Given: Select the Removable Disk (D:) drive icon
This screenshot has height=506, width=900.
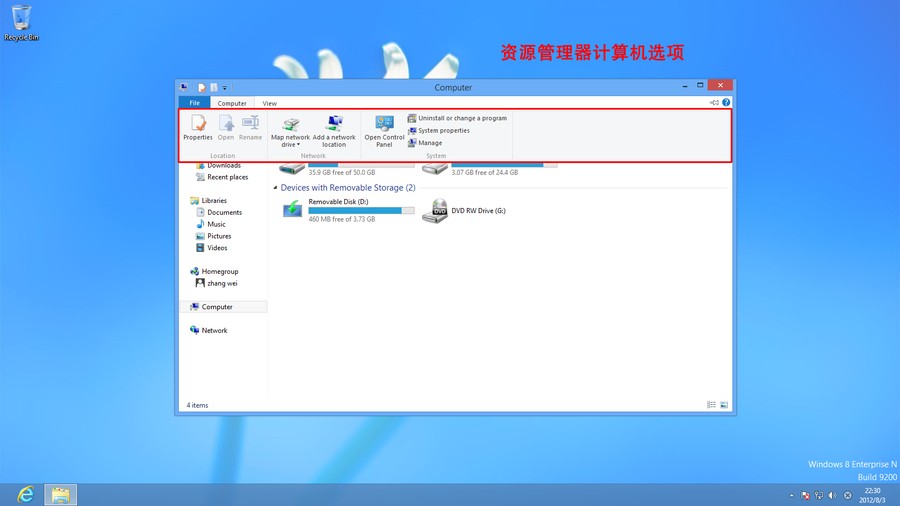Looking at the screenshot, I should pyautogui.click(x=292, y=209).
